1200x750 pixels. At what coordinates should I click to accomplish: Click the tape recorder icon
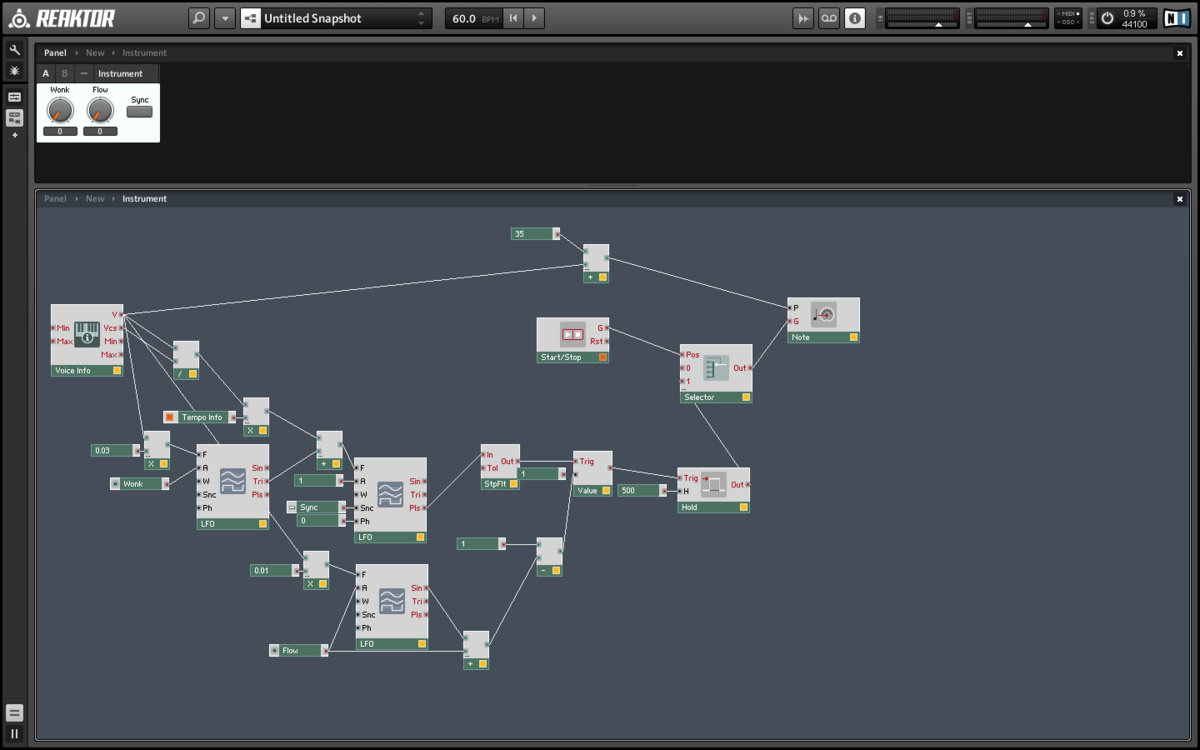click(x=829, y=18)
